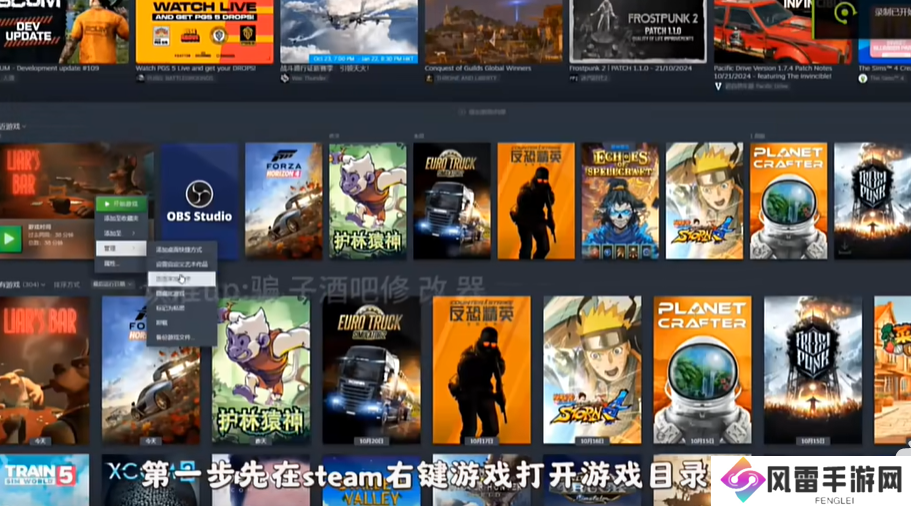Choose 备份游戏文件 in the submenu
Viewport: 911px width, 506px height.
point(176,338)
